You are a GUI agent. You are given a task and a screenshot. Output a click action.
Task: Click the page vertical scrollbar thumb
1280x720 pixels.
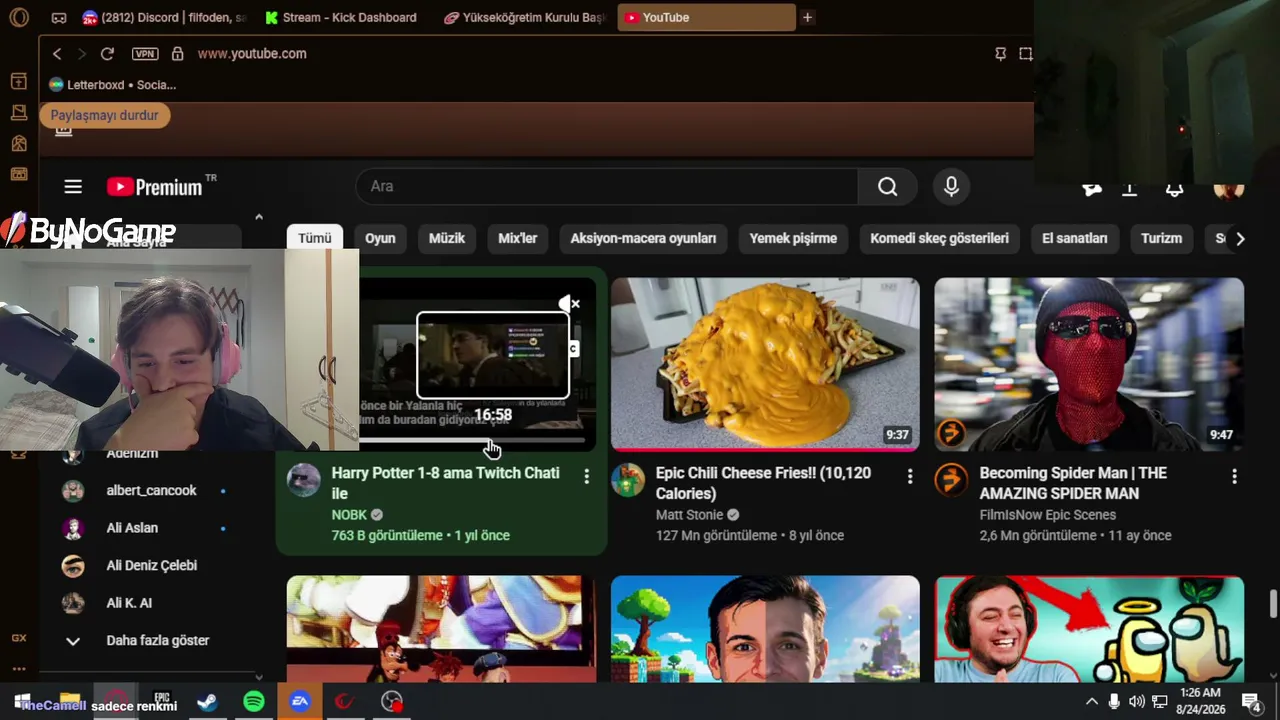1273,605
